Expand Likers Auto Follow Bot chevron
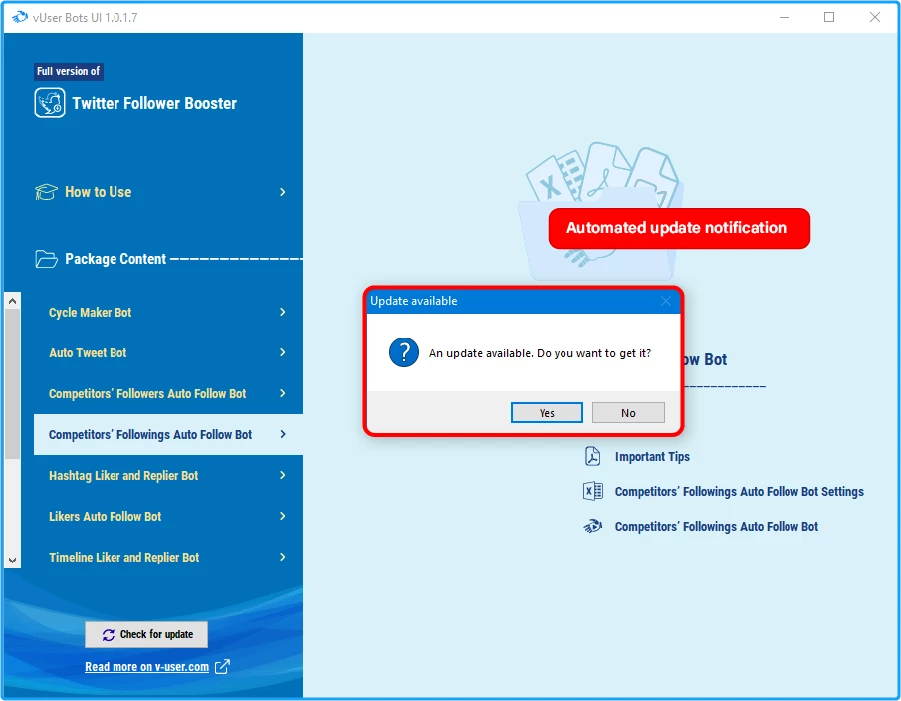This screenshot has width=901, height=701. point(282,516)
